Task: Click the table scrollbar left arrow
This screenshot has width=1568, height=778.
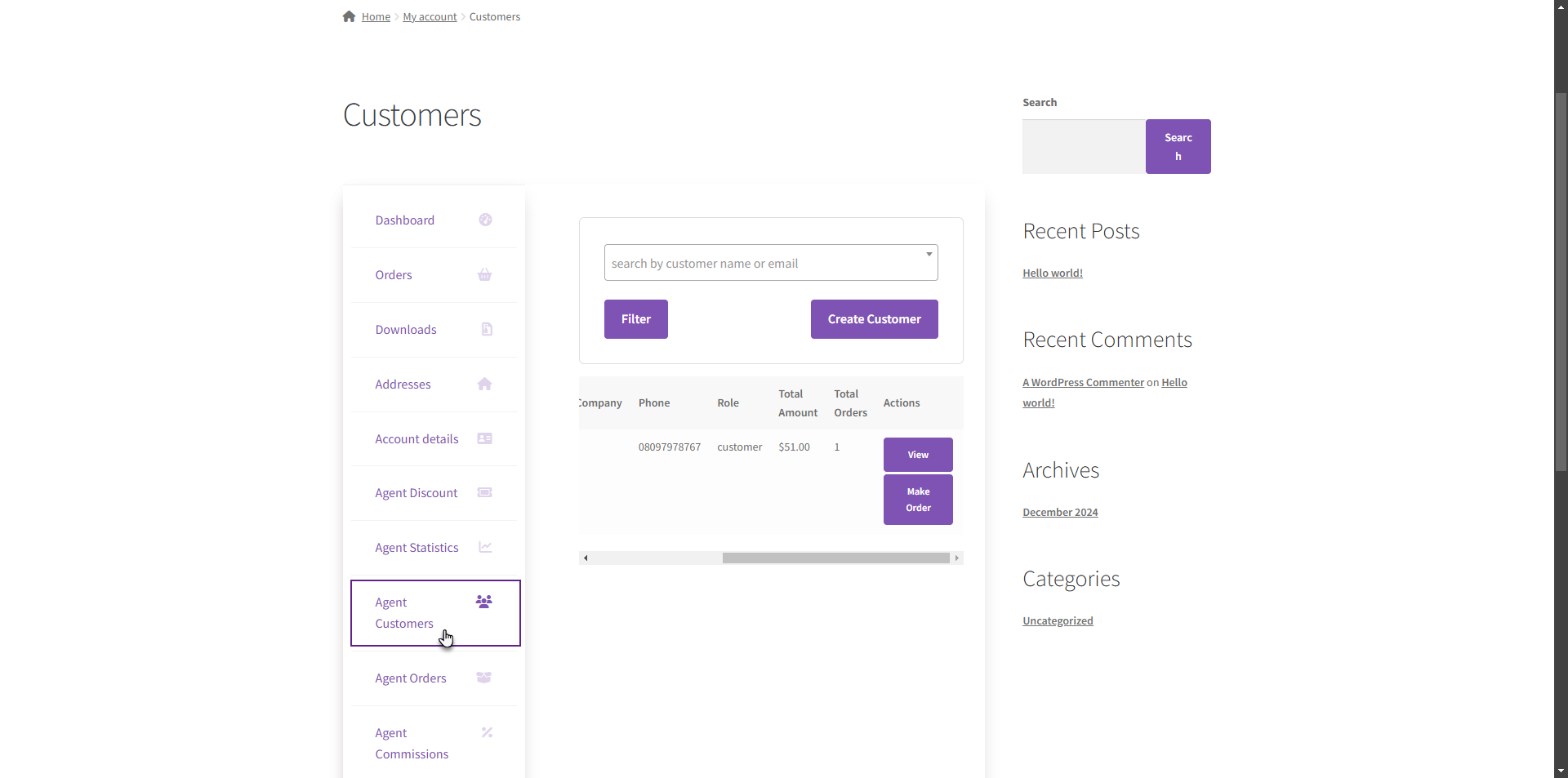Action: click(586, 558)
